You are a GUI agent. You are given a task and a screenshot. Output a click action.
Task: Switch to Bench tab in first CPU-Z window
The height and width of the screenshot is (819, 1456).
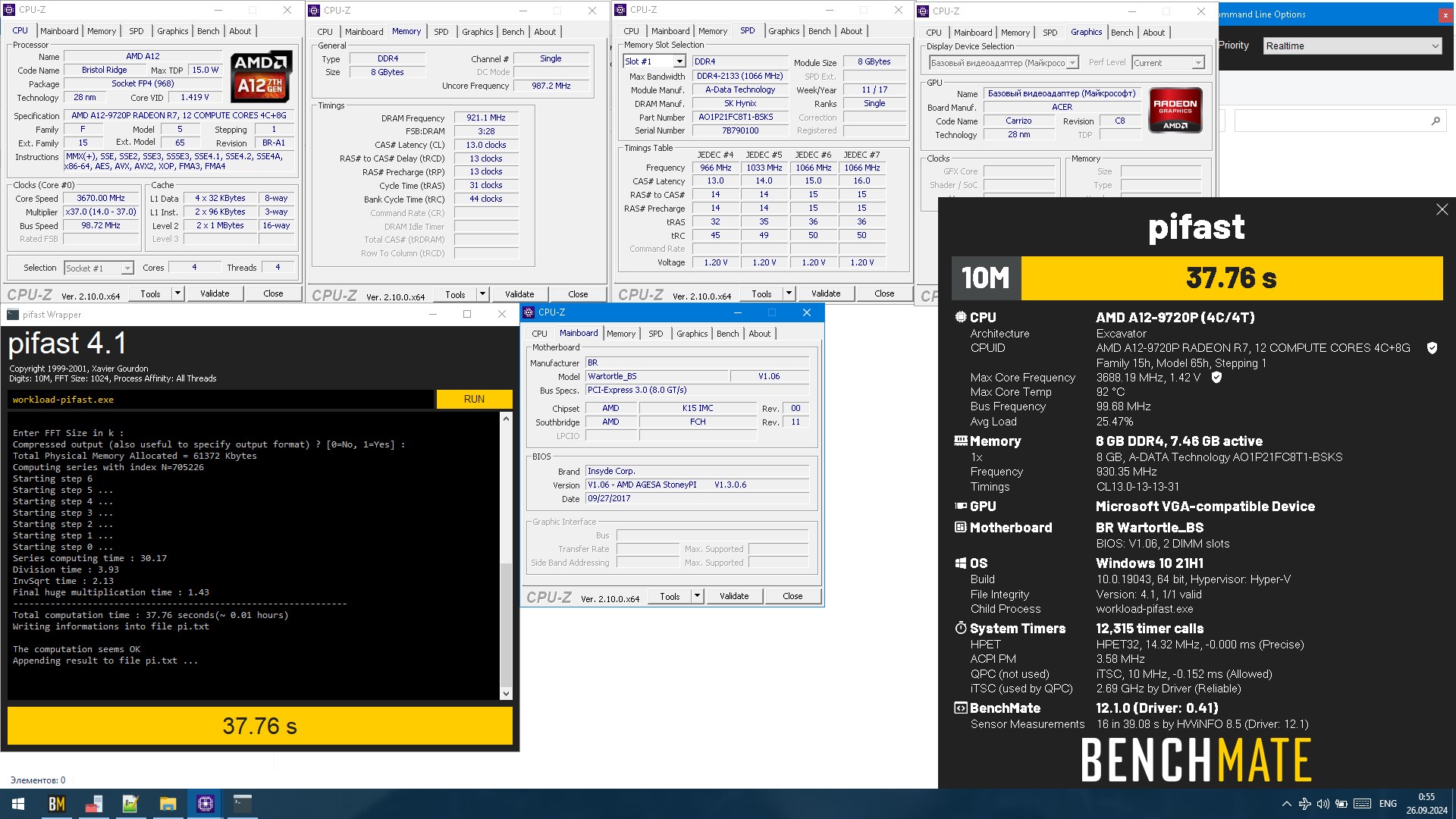coord(209,31)
